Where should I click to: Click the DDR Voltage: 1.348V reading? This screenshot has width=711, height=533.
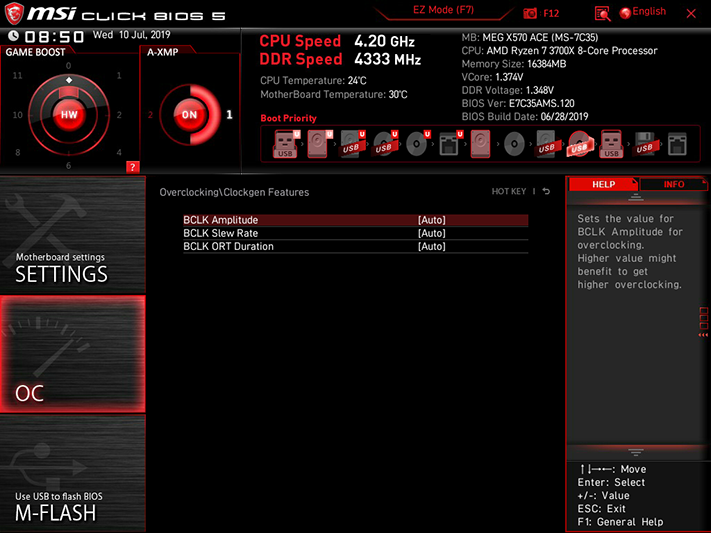507,90
